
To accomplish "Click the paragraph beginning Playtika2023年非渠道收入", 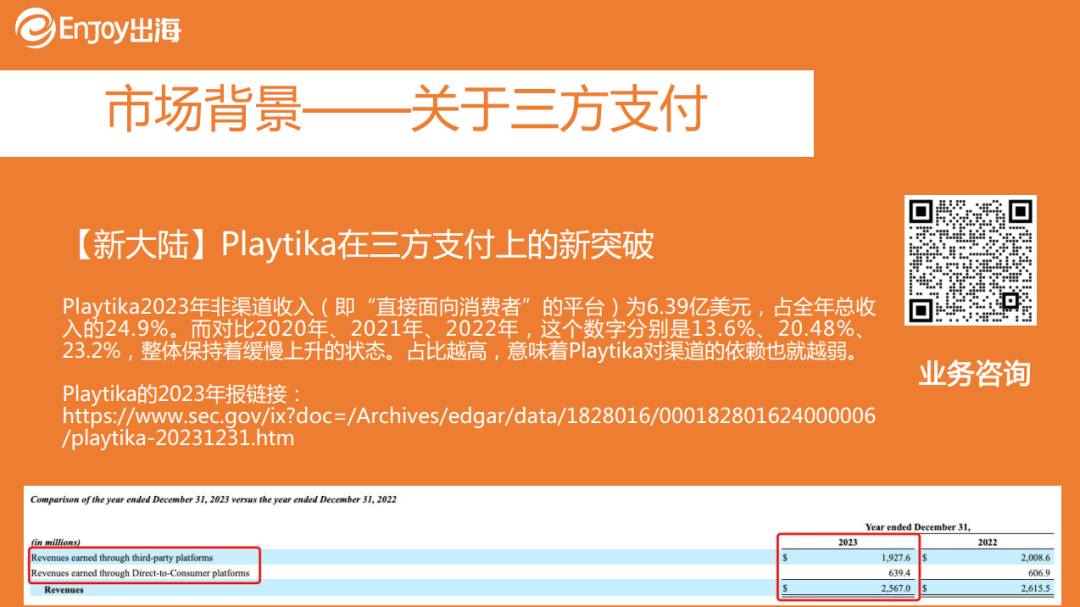I will pos(468,329).
